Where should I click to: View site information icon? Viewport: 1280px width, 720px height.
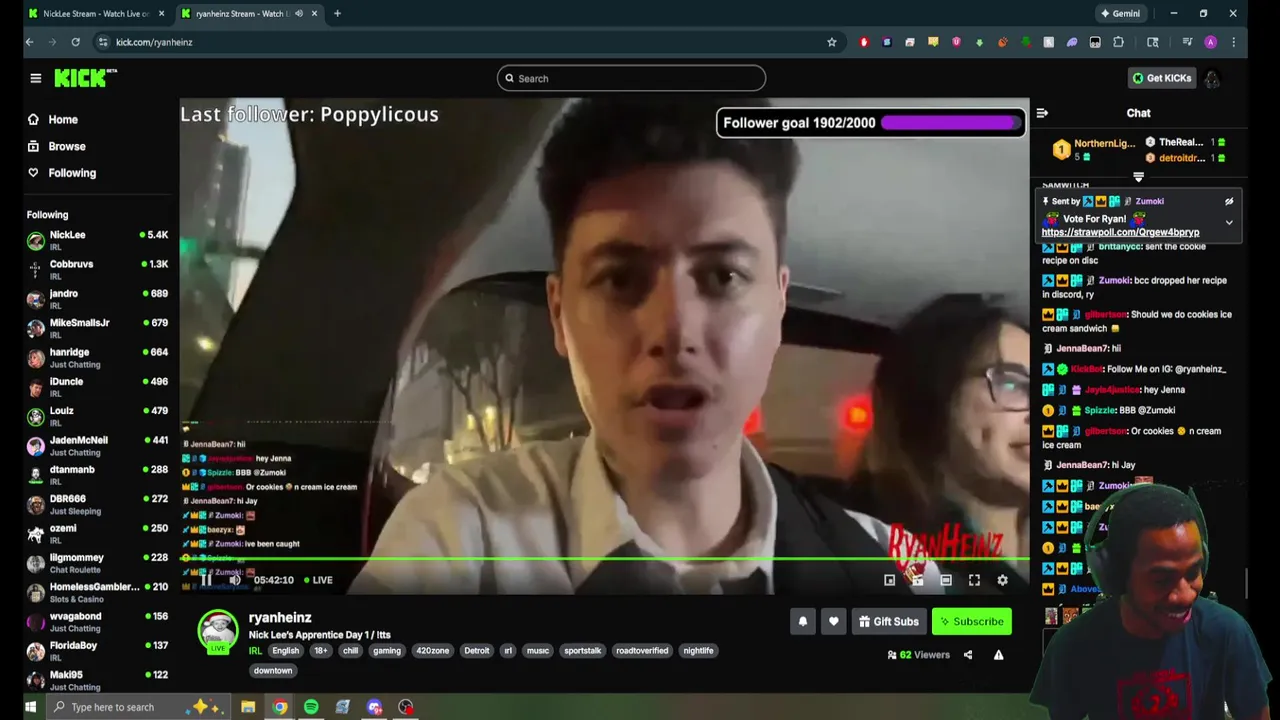point(103,42)
